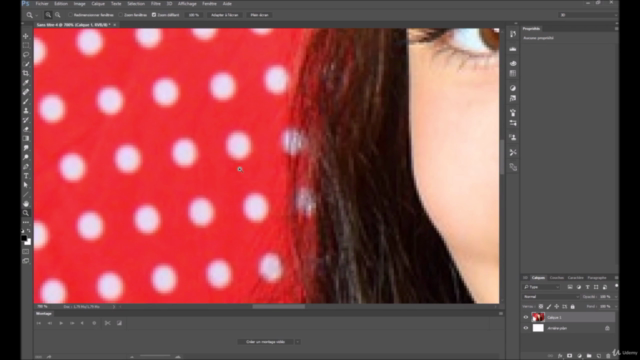The image size is (640, 360).
Task: Select the Lasso tool
Action: click(x=26, y=54)
